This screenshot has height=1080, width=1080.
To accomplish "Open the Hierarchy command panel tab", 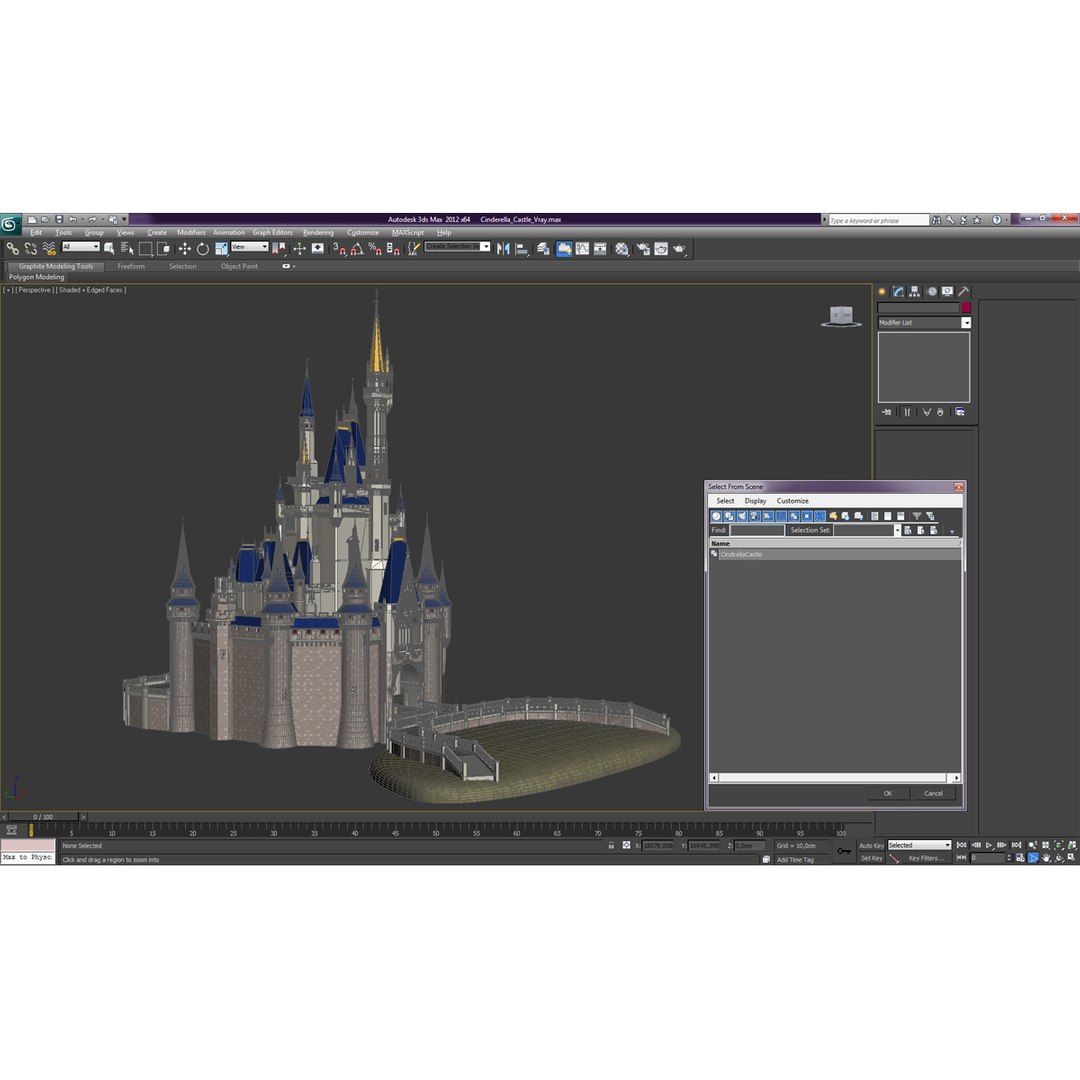I will 915,291.
